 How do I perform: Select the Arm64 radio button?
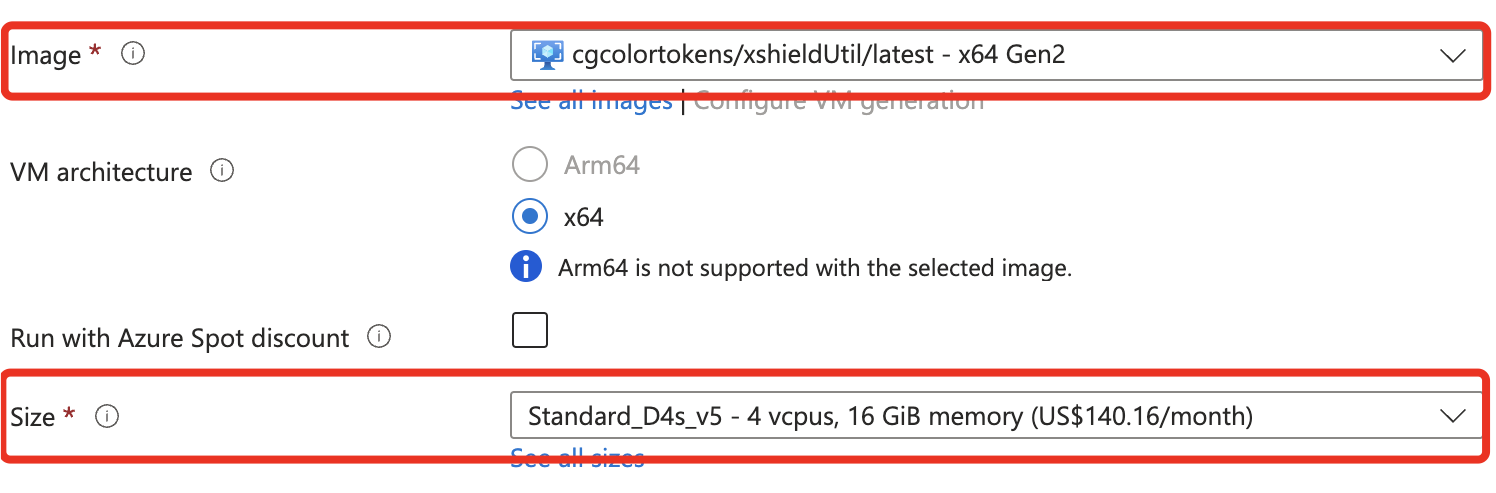(530, 165)
